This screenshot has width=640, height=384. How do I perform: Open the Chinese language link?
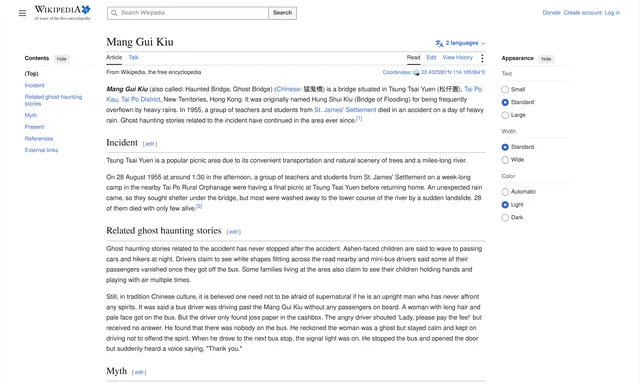[x=288, y=89]
